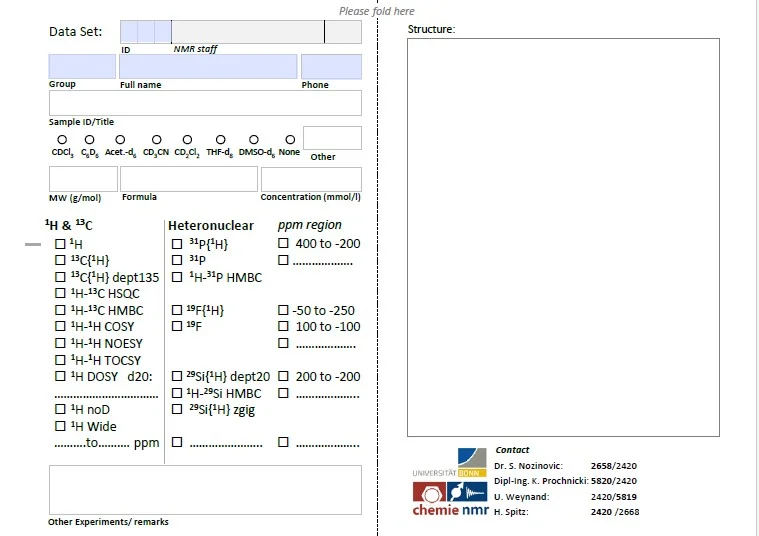Check the 400 to -200 ppm region
Image resolution: width=759 pixels, height=536 pixels.
coord(283,243)
